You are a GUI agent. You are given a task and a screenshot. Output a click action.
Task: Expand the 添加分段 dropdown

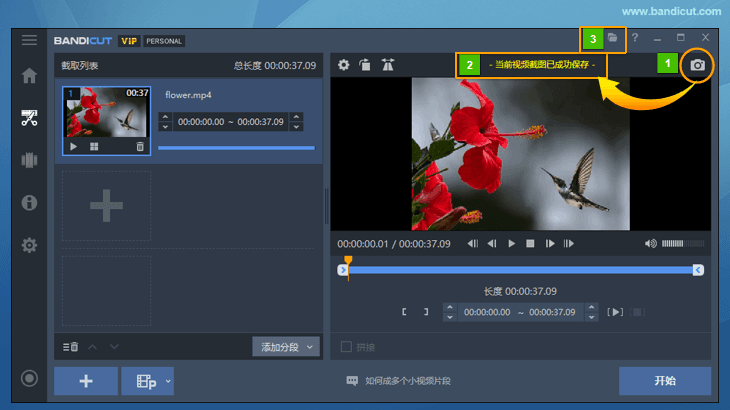[x=309, y=347]
